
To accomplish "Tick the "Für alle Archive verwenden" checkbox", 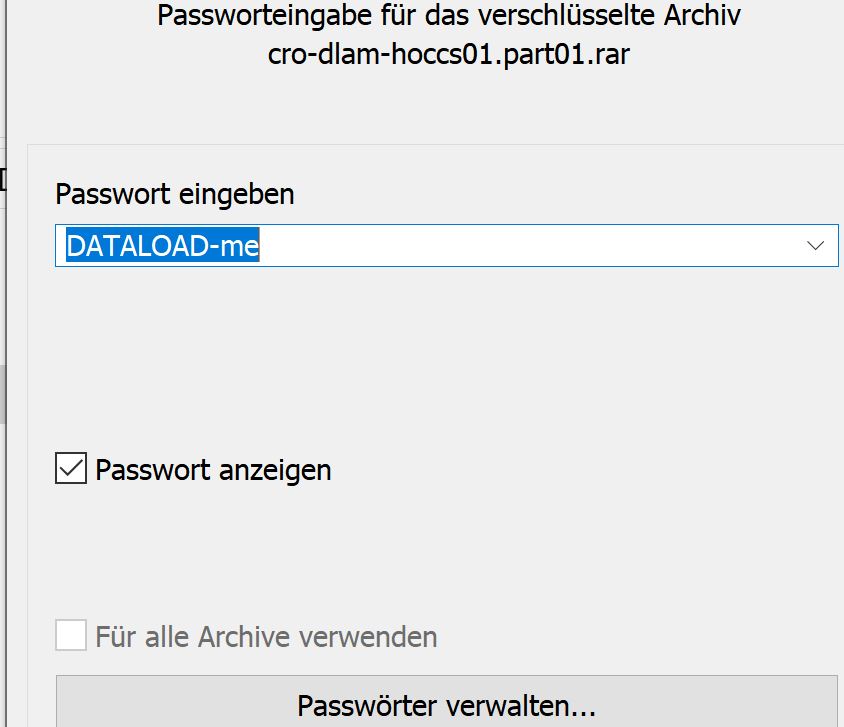I will click(71, 635).
